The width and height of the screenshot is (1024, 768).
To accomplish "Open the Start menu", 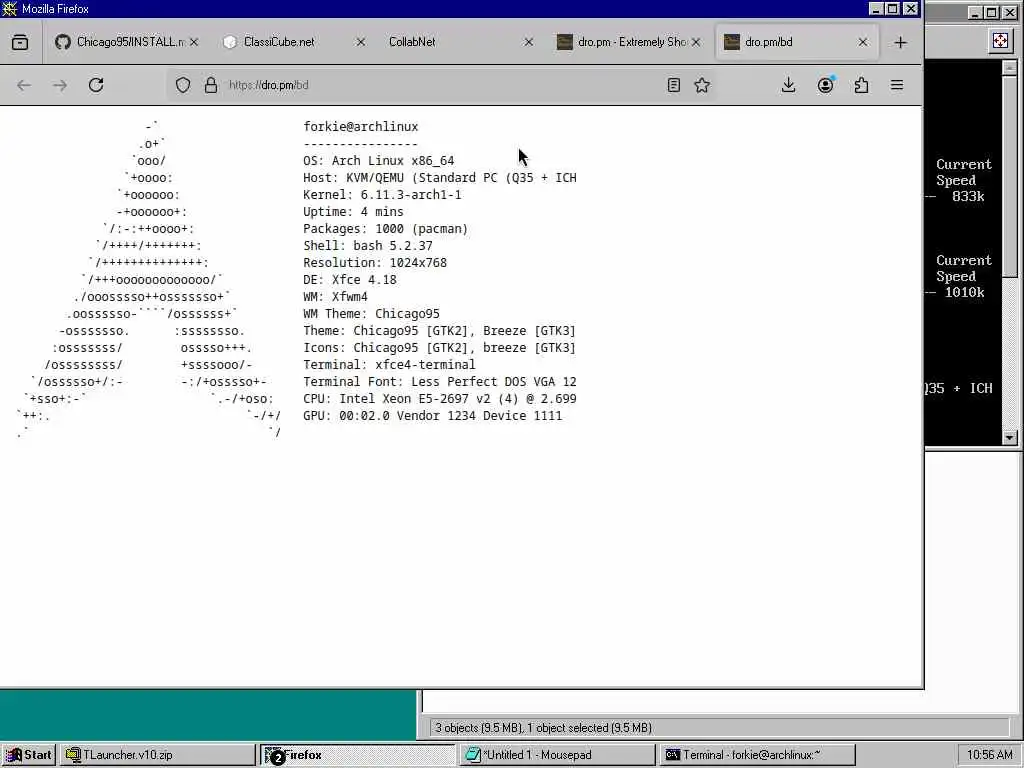I will (29, 755).
